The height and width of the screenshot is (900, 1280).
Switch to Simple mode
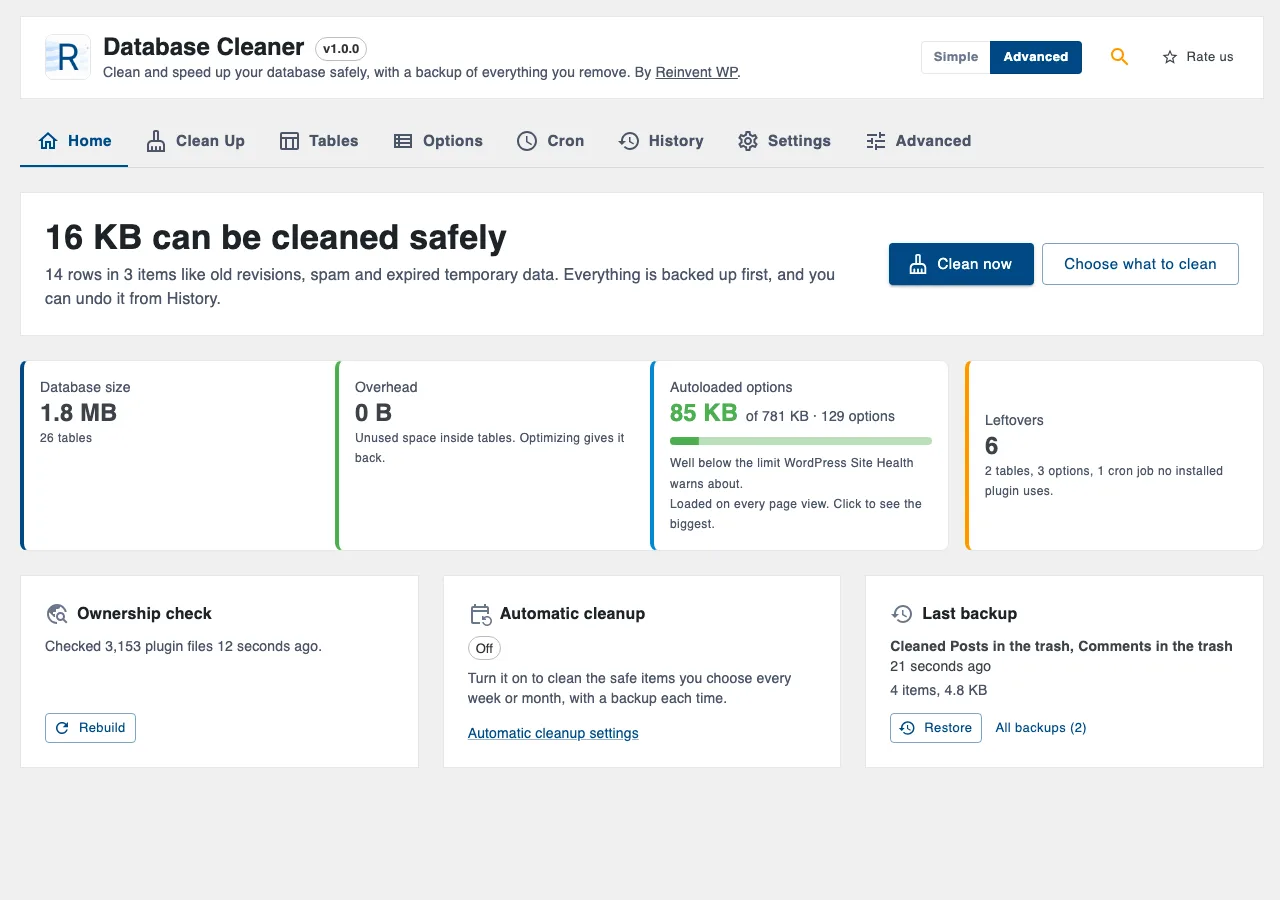956,57
